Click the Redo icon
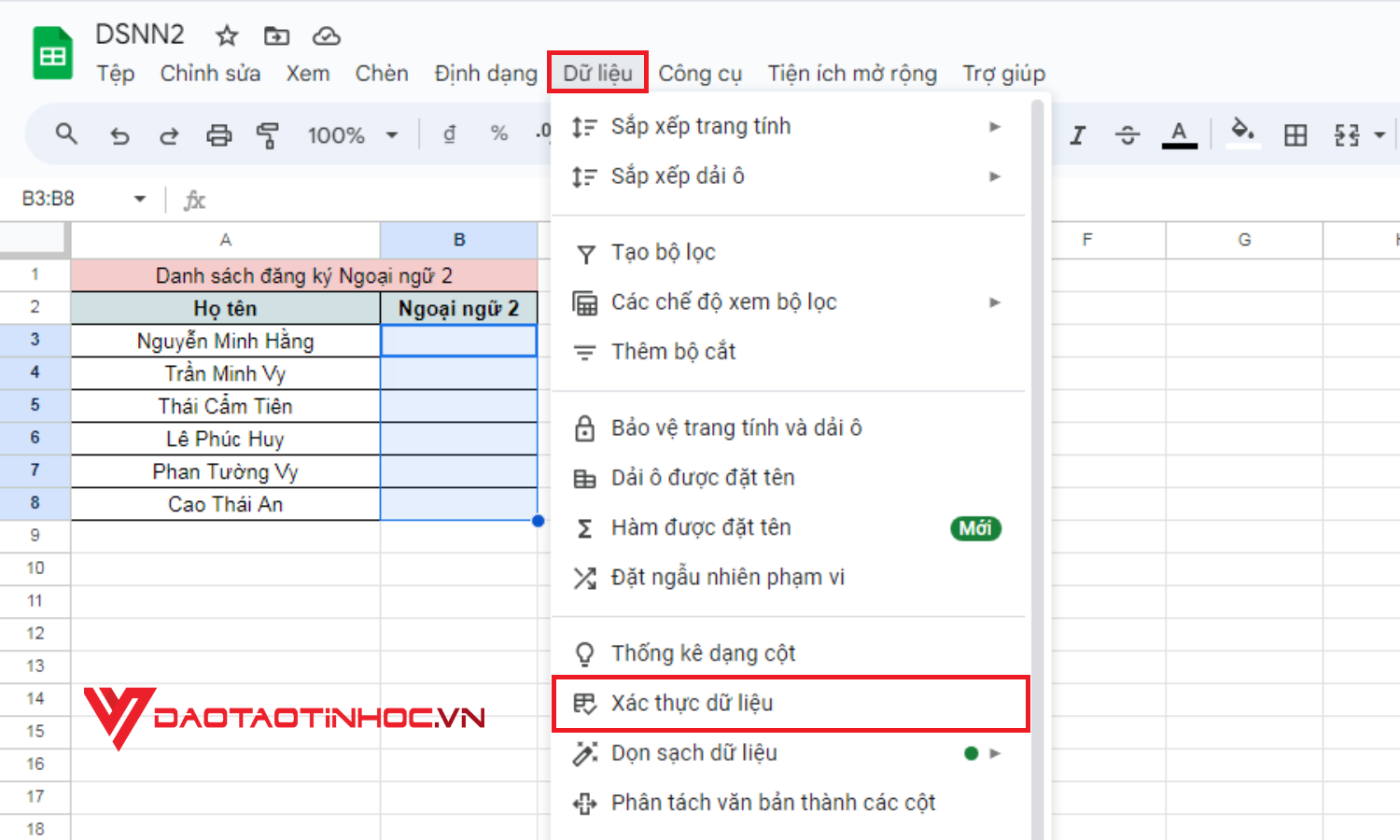 [x=169, y=134]
